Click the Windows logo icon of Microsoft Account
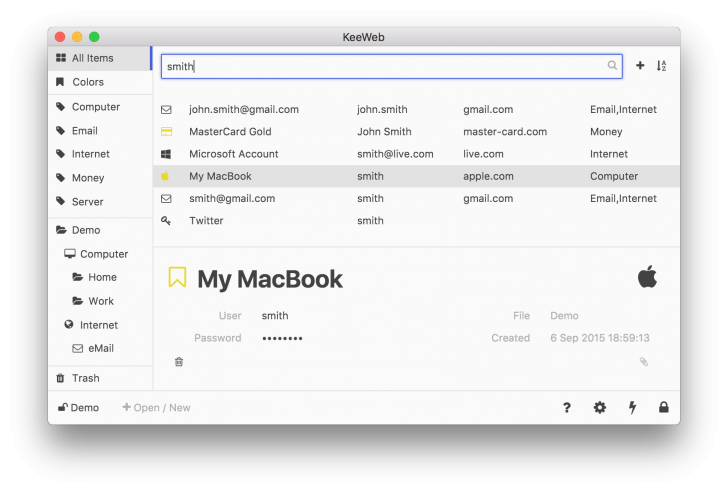Image resolution: width=728 pixels, height=493 pixels. pyautogui.click(x=166, y=154)
